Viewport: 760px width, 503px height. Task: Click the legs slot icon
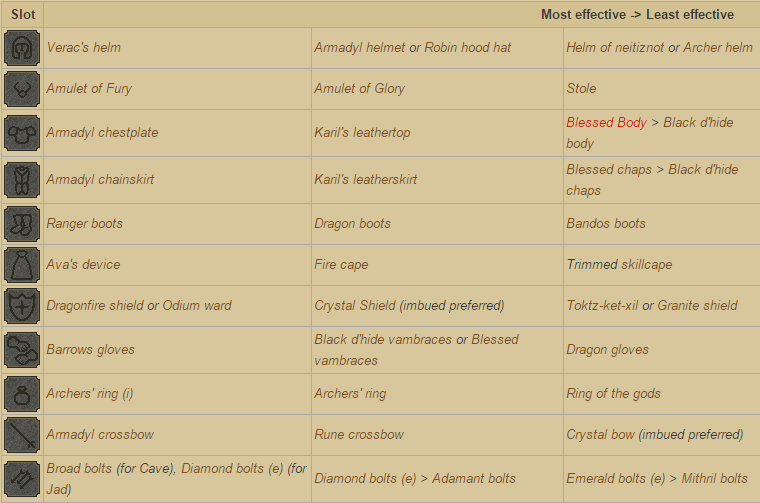coord(22,180)
